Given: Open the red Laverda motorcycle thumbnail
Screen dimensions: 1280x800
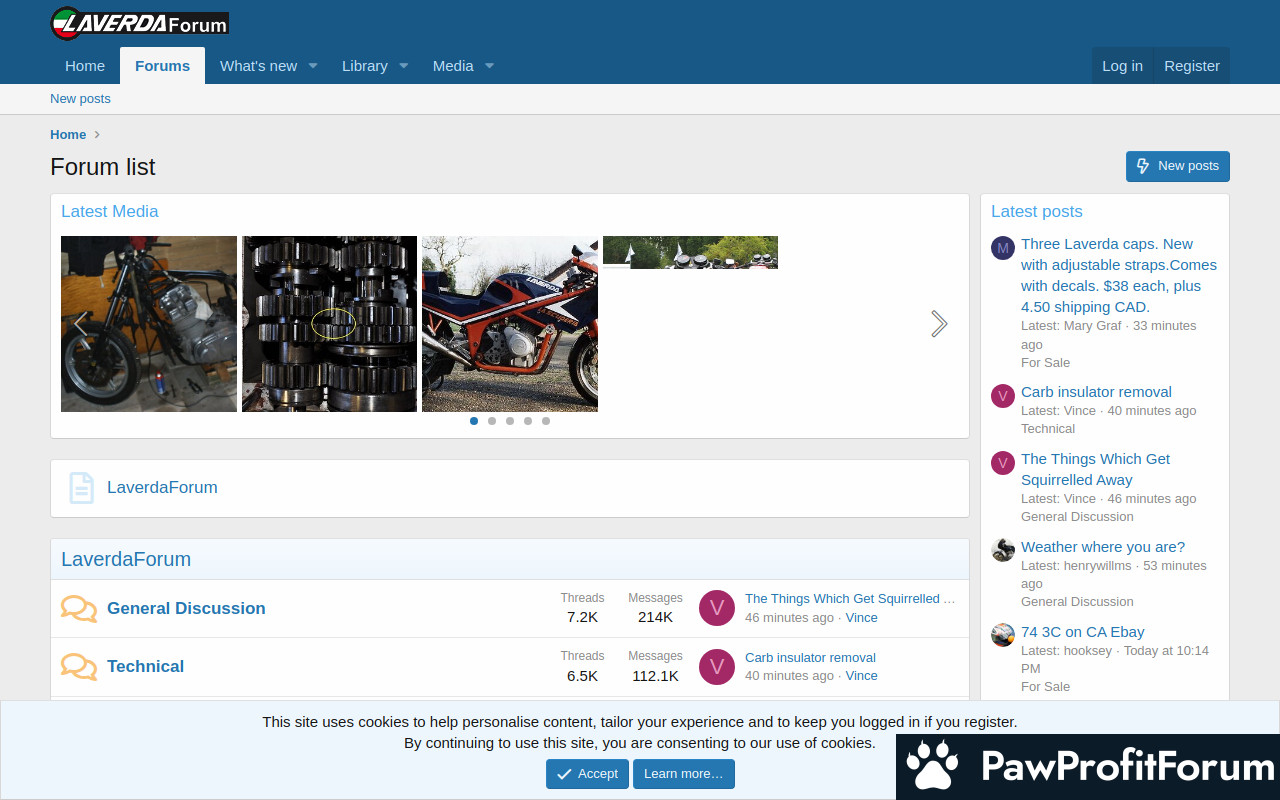Looking at the screenshot, I should 510,324.
